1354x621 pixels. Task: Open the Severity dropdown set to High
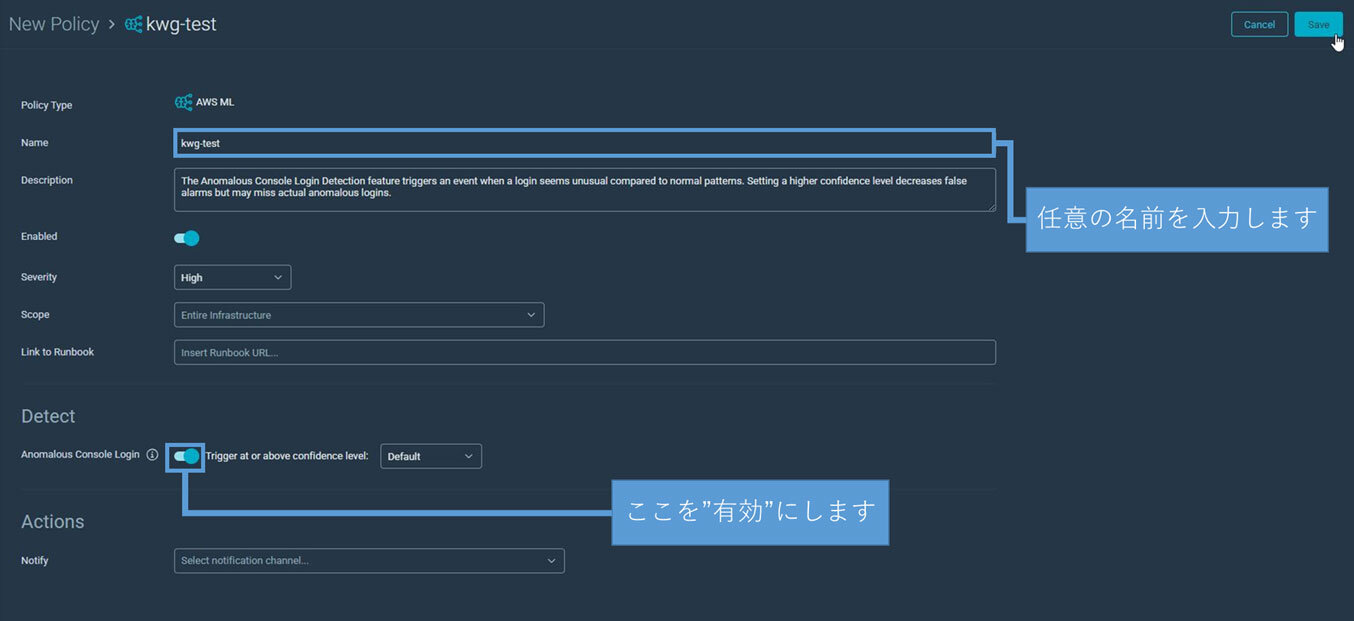point(232,277)
